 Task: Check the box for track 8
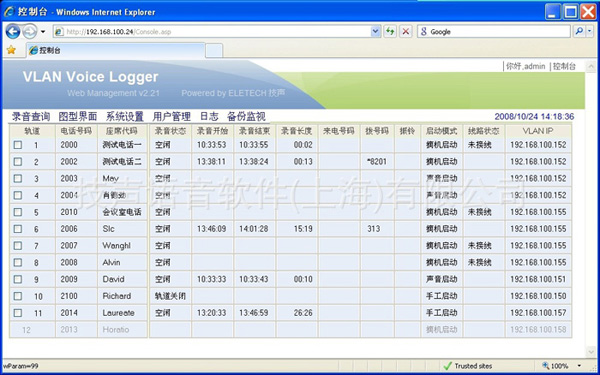click(x=18, y=262)
